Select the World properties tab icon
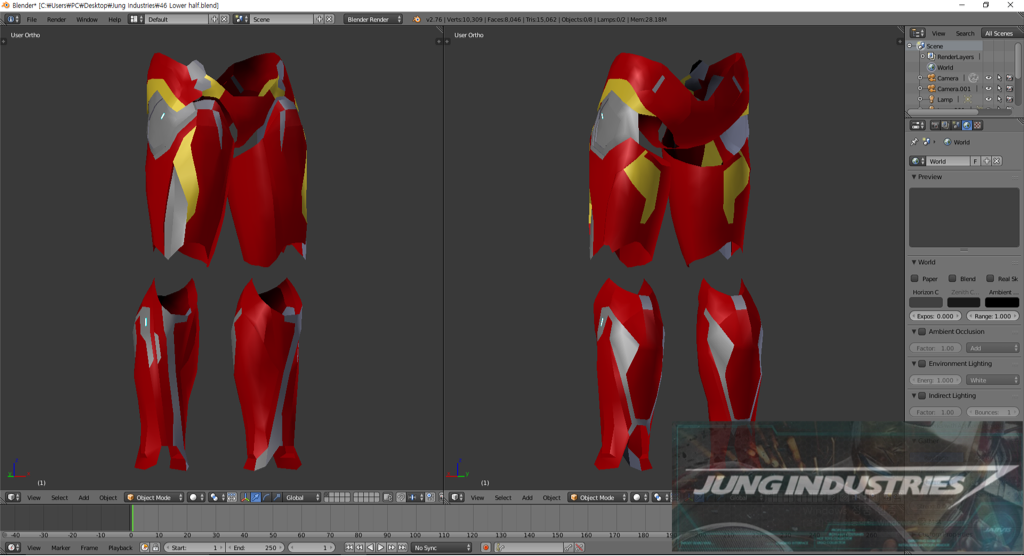 [967, 125]
